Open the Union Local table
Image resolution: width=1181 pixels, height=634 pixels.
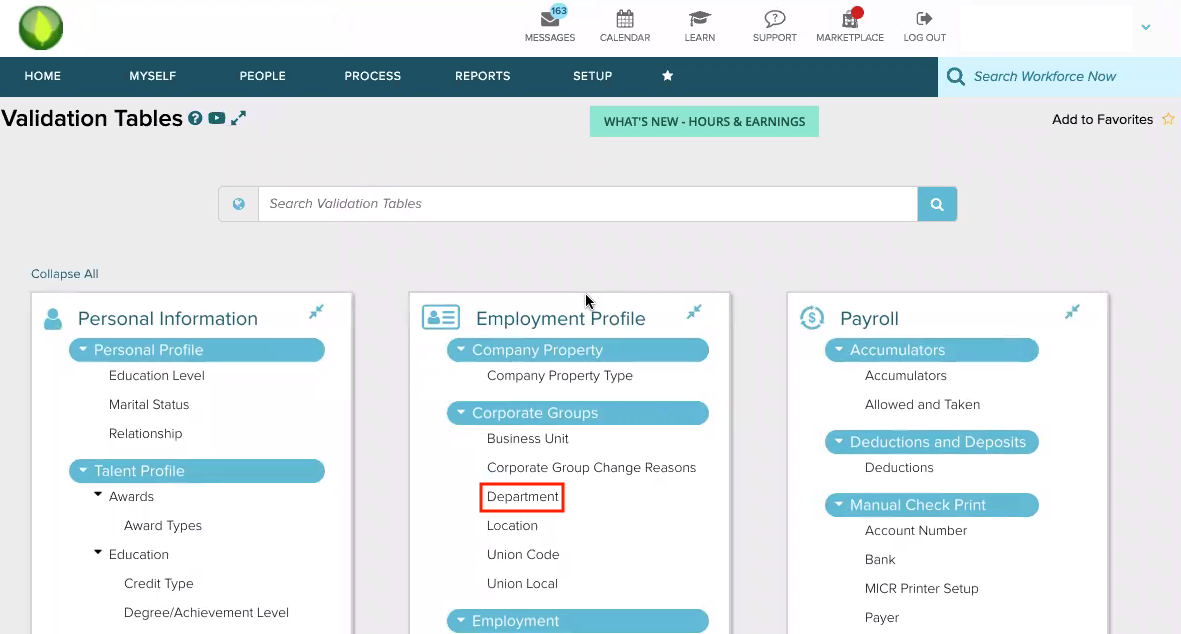pyautogui.click(x=522, y=584)
